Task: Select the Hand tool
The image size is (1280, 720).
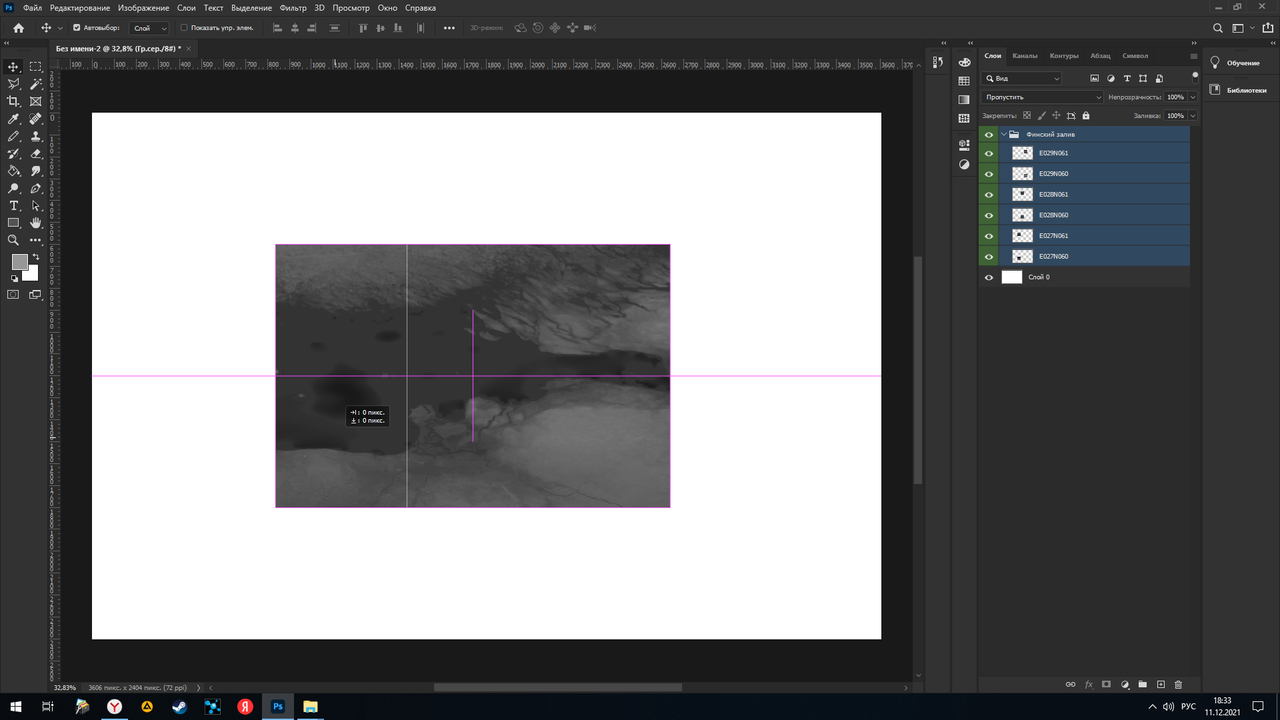Action: pyautogui.click(x=36, y=223)
